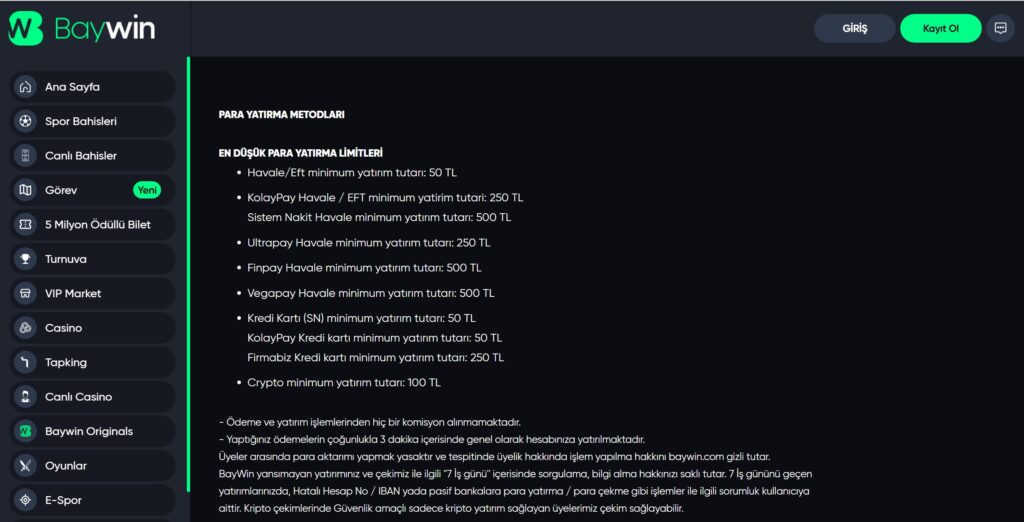Select 5 Milyon Ödüllü Bilet
1024x522 pixels.
97,225
